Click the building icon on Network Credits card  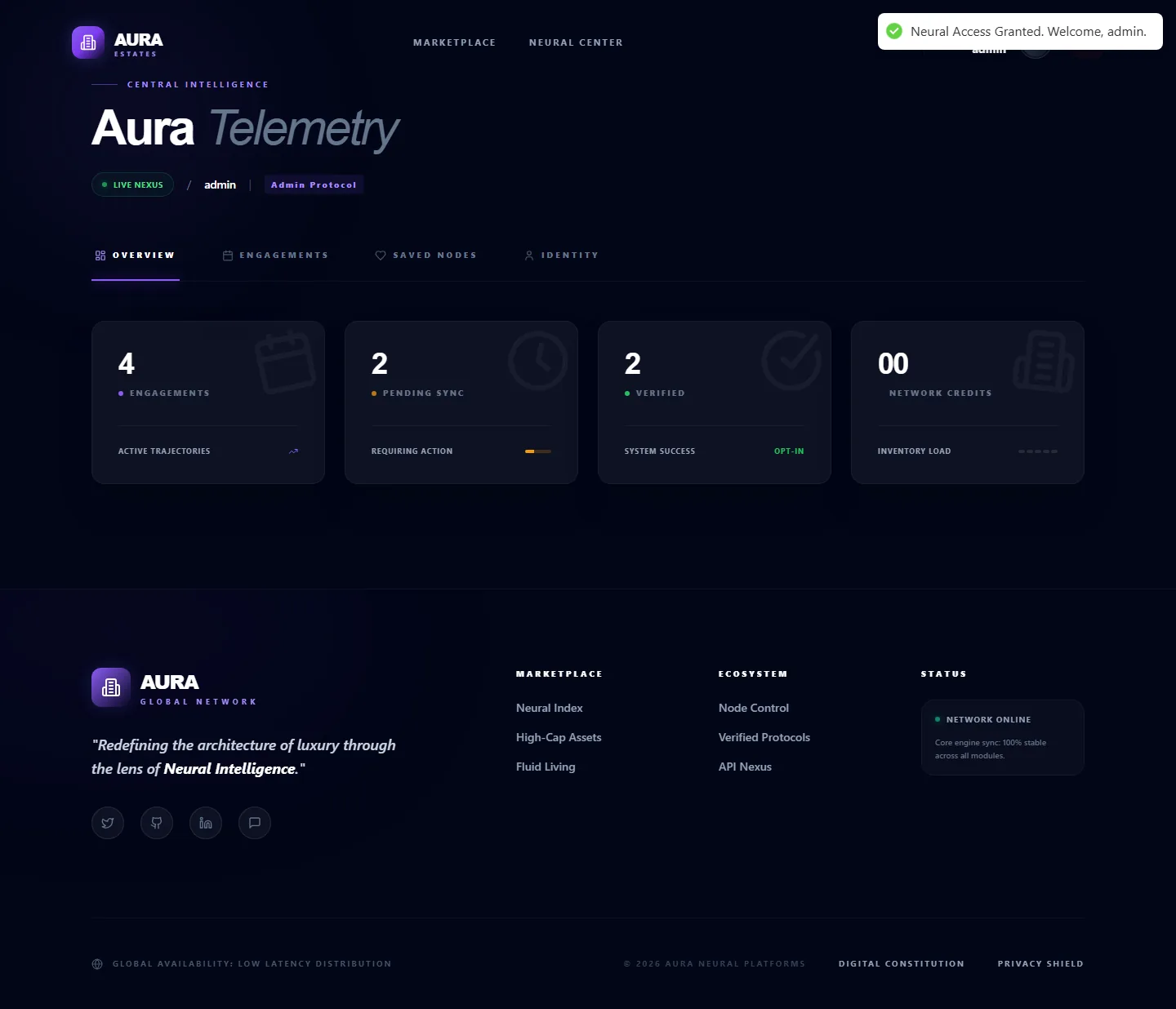click(1044, 362)
